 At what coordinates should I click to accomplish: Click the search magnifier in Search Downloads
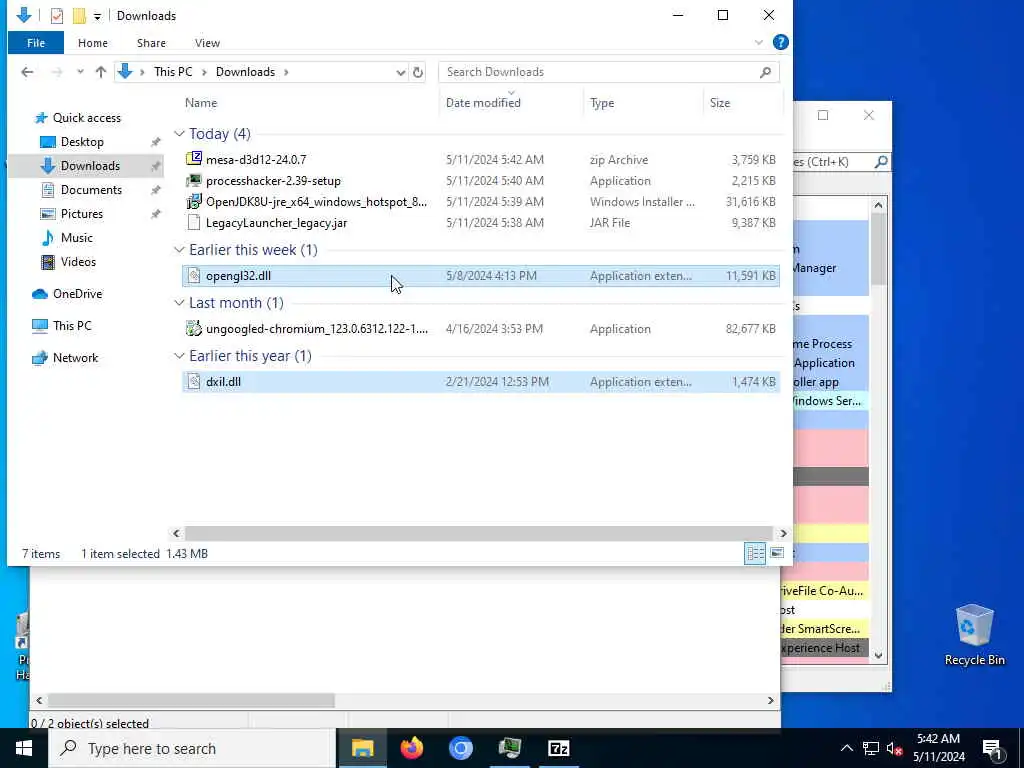coord(765,72)
